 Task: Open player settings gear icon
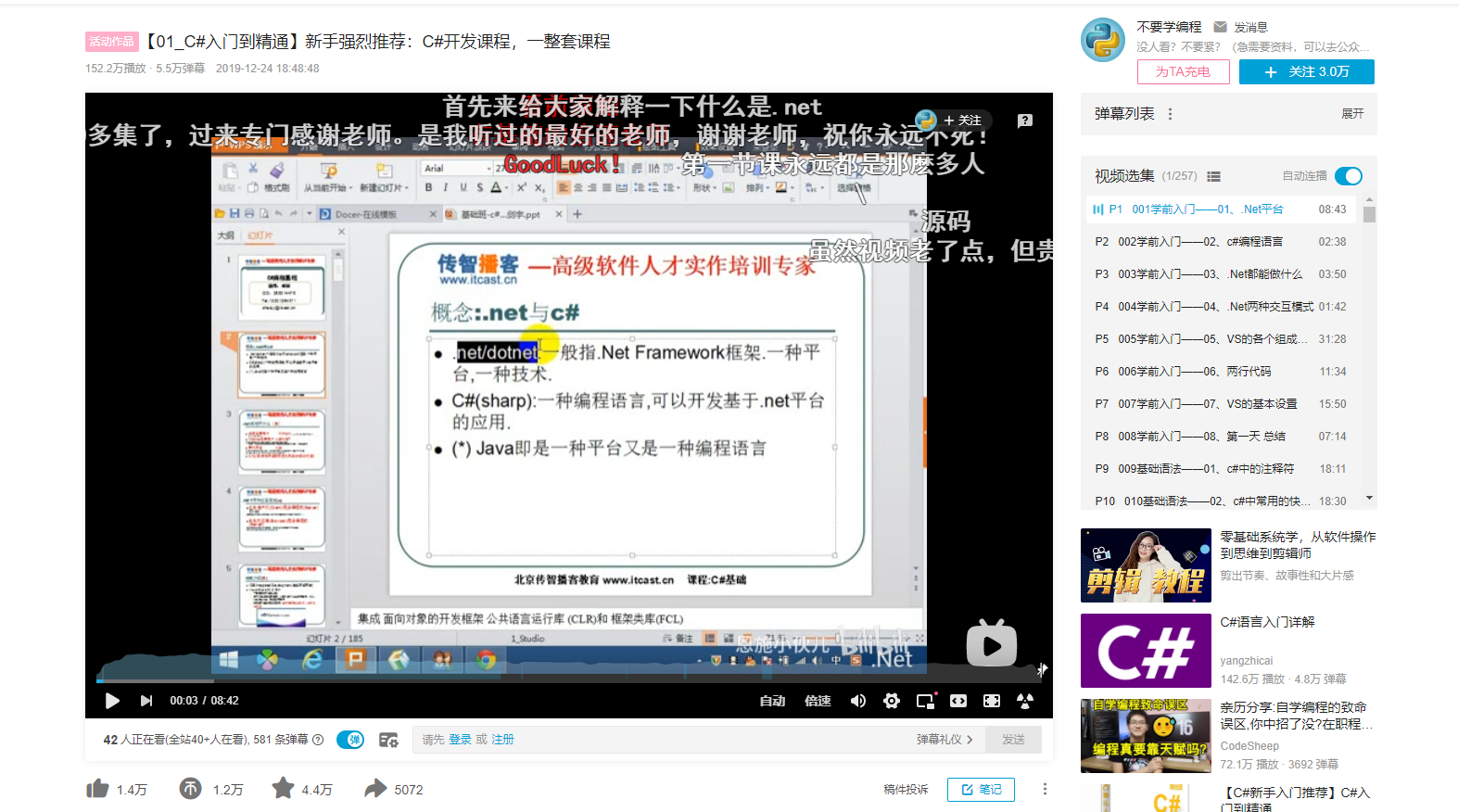coord(892,701)
